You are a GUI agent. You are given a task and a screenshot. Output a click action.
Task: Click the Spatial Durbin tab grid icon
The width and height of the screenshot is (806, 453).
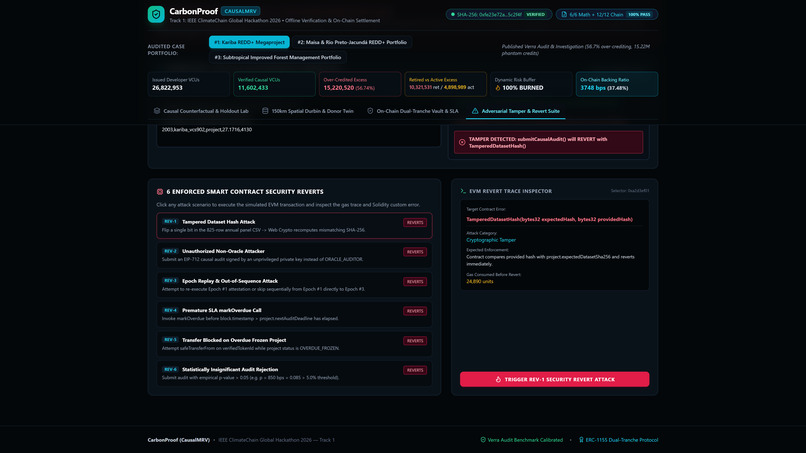[265, 111]
